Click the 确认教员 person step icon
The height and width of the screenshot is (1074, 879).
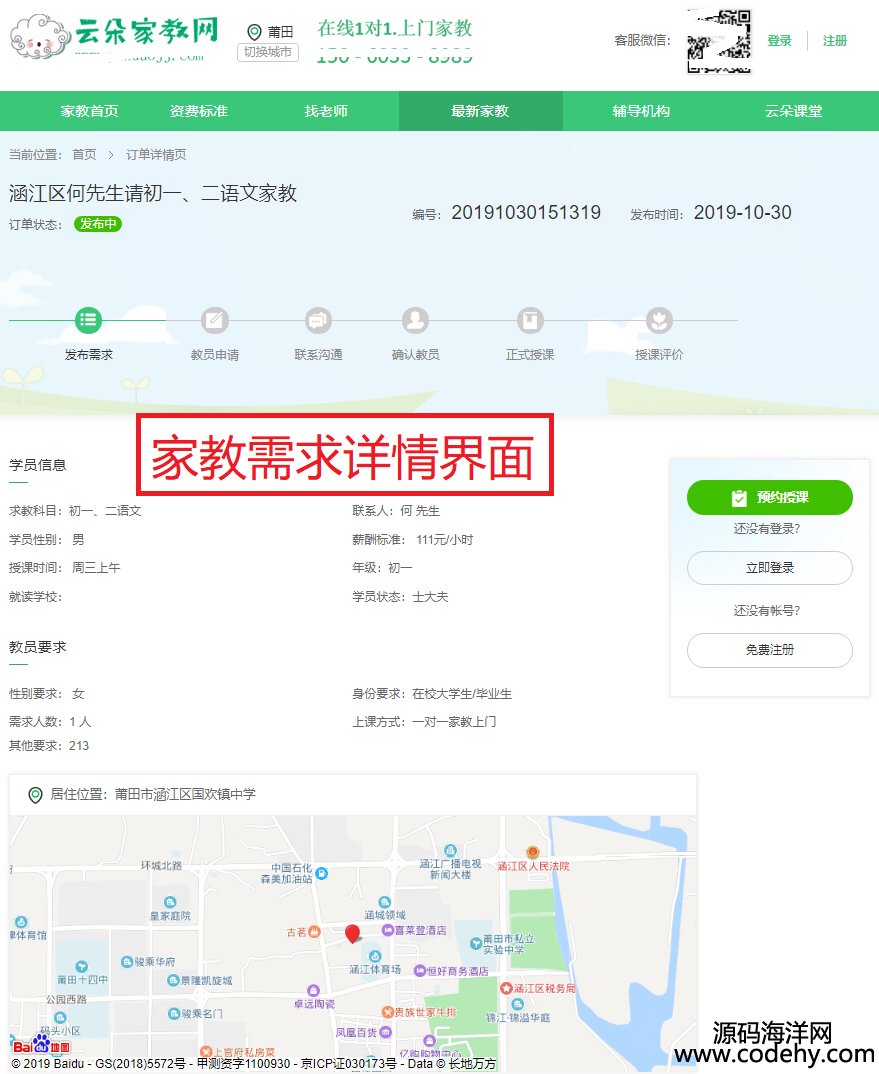click(x=415, y=320)
